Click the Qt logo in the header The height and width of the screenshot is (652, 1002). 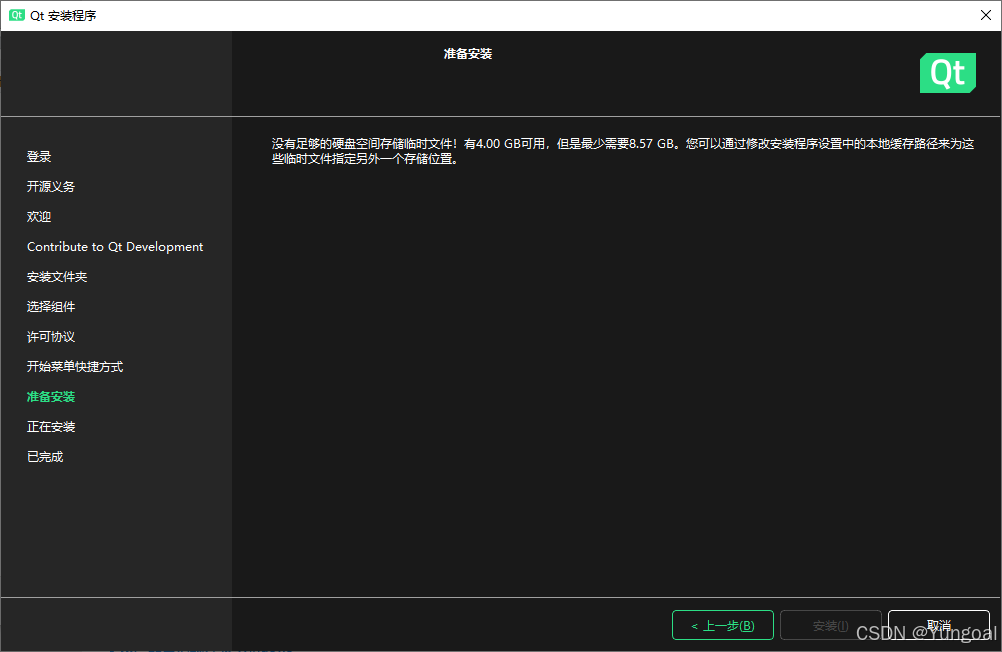[x=948, y=73]
